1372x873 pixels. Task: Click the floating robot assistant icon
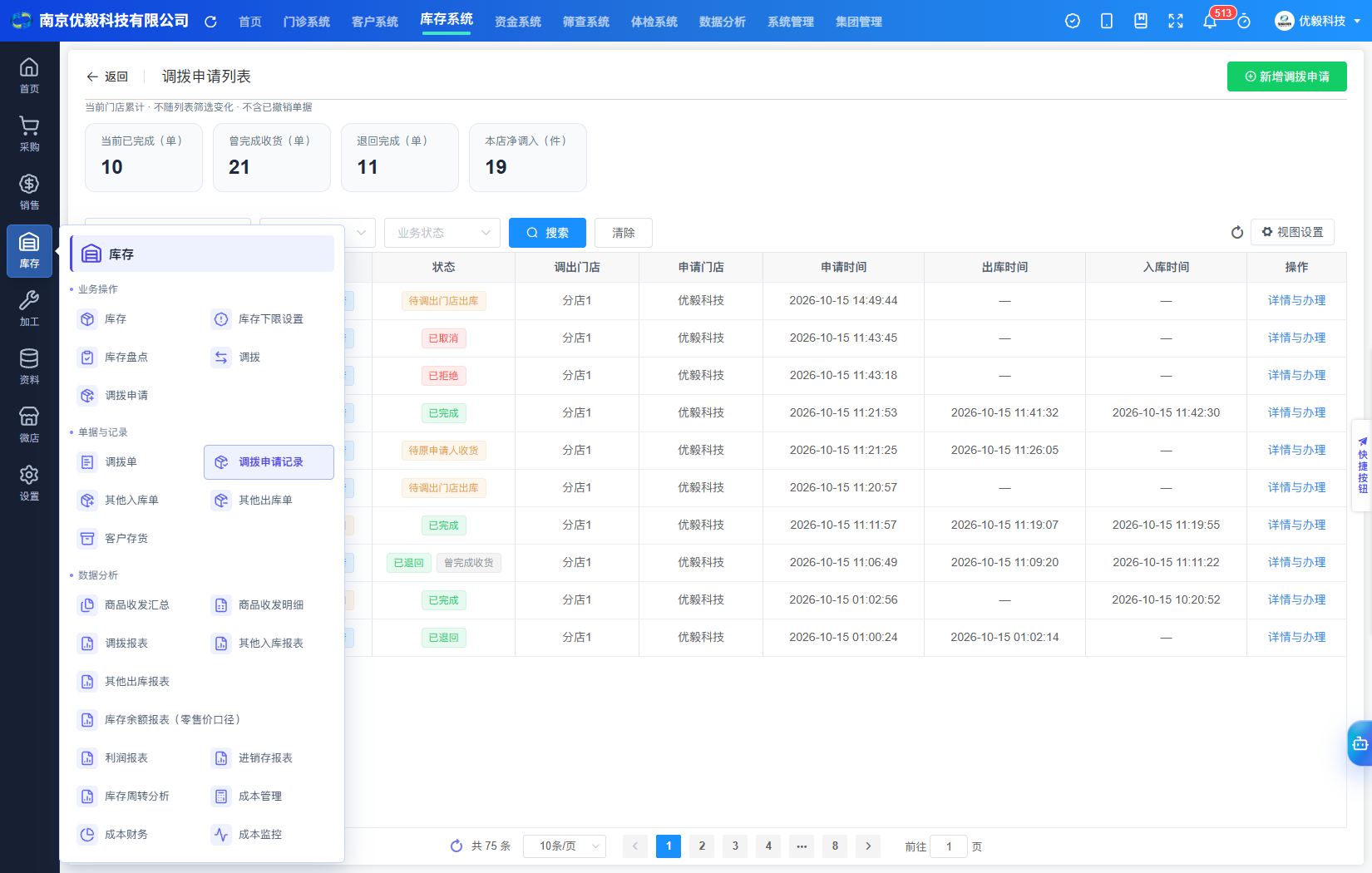(x=1360, y=744)
